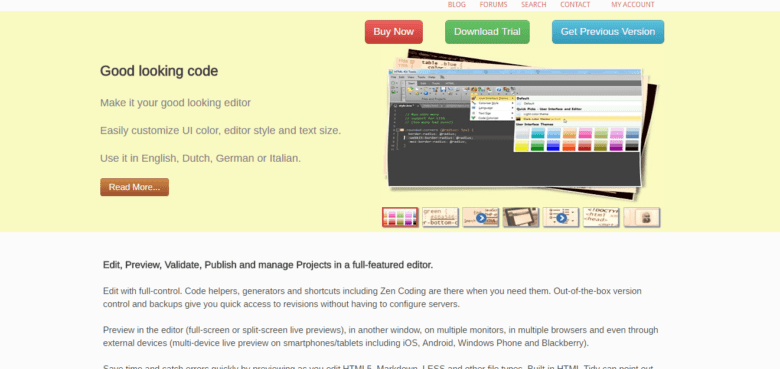Select the color themes slide thumbnail

tap(400, 217)
